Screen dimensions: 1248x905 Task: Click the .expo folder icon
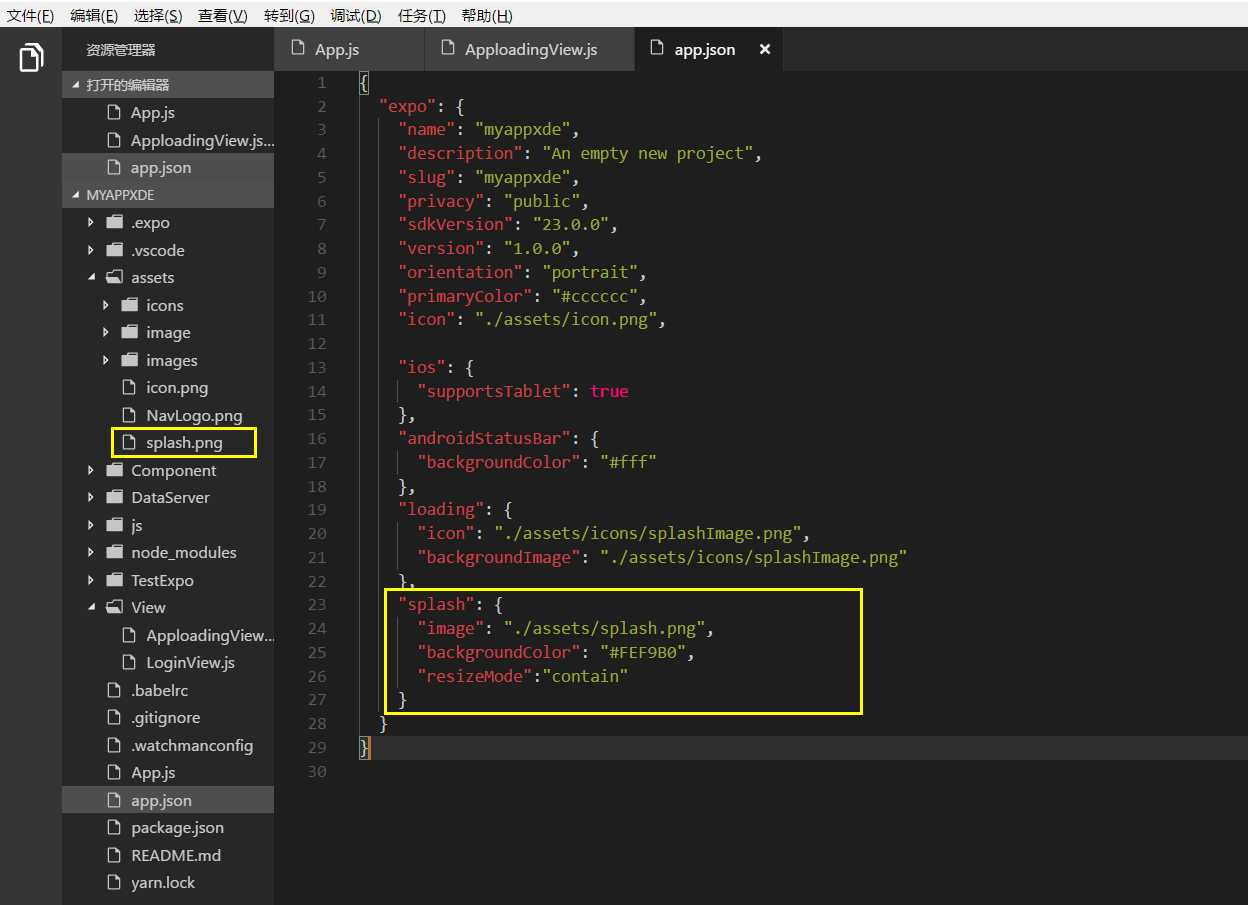coord(114,222)
